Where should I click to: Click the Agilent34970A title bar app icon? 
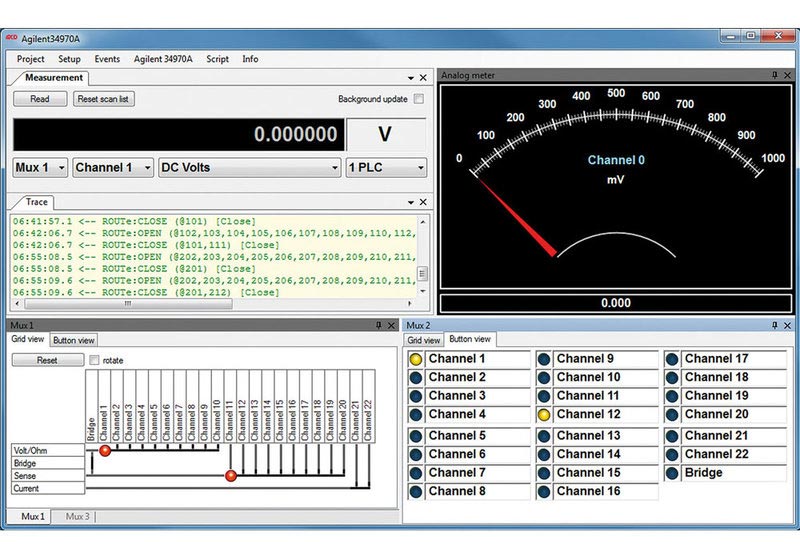click(x=11, y=38)
